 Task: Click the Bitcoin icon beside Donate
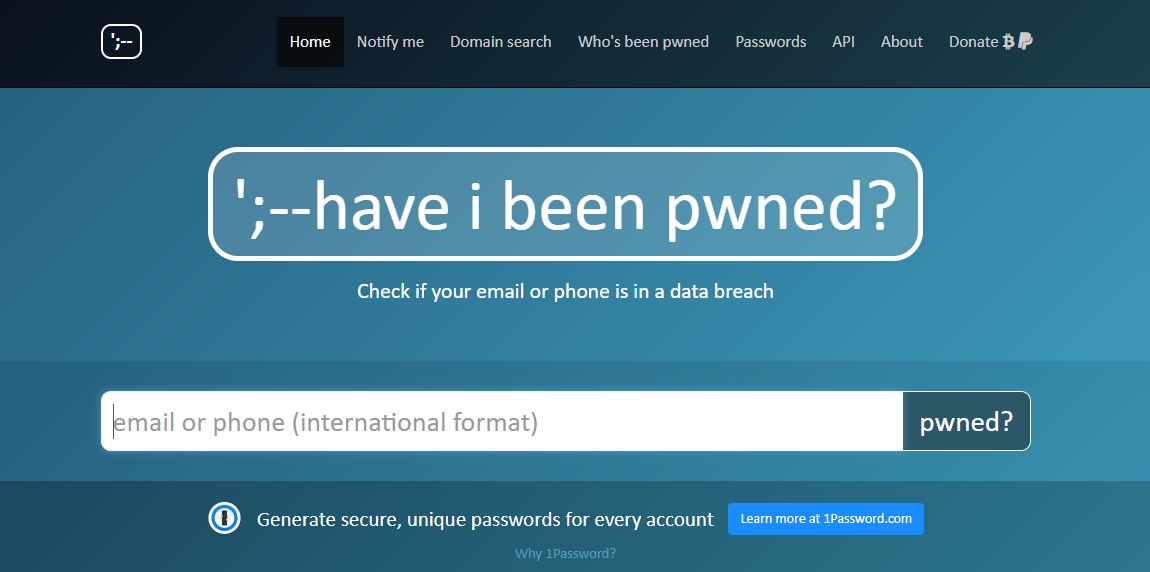(x=1008, y=42)
